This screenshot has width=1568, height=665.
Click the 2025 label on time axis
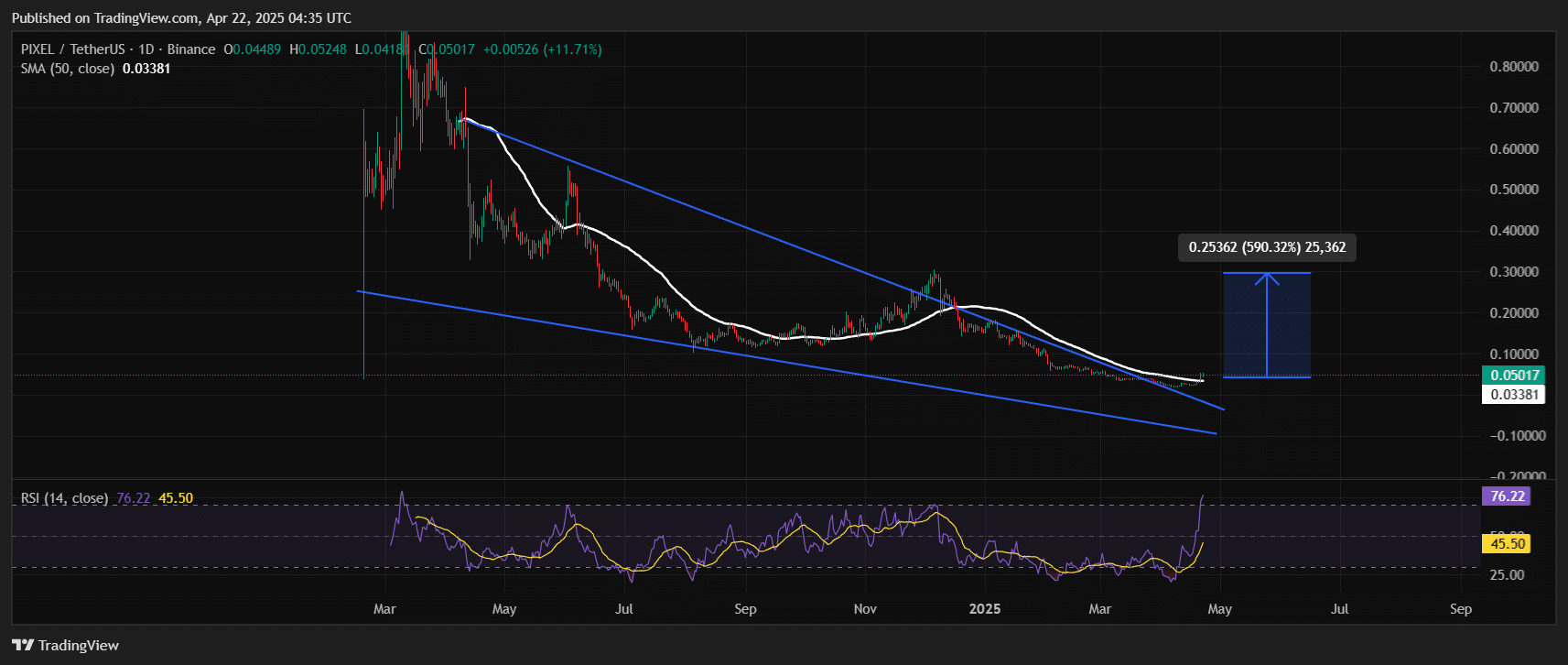coord(985,609)
